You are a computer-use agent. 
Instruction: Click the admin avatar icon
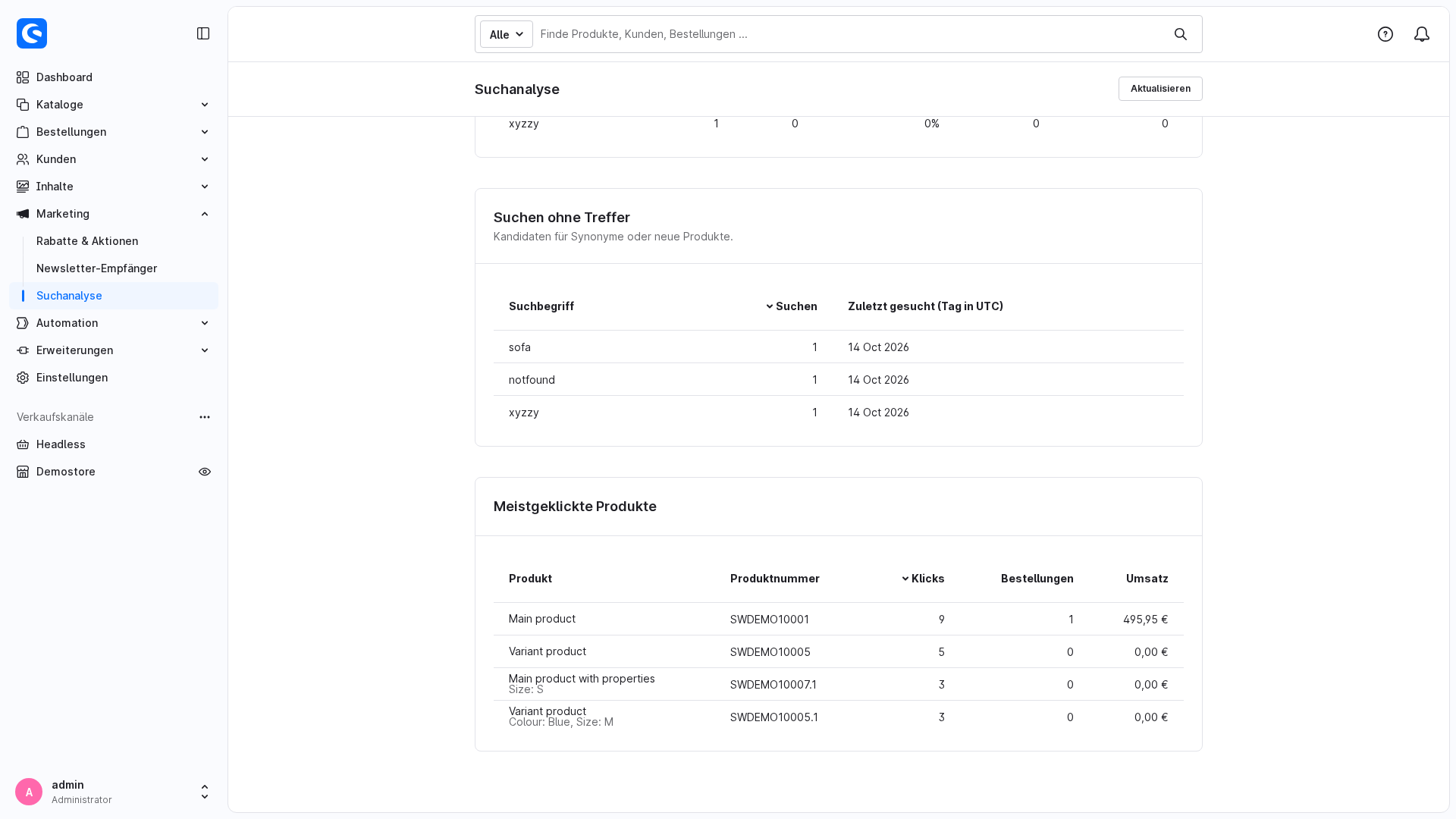point(29,792)
